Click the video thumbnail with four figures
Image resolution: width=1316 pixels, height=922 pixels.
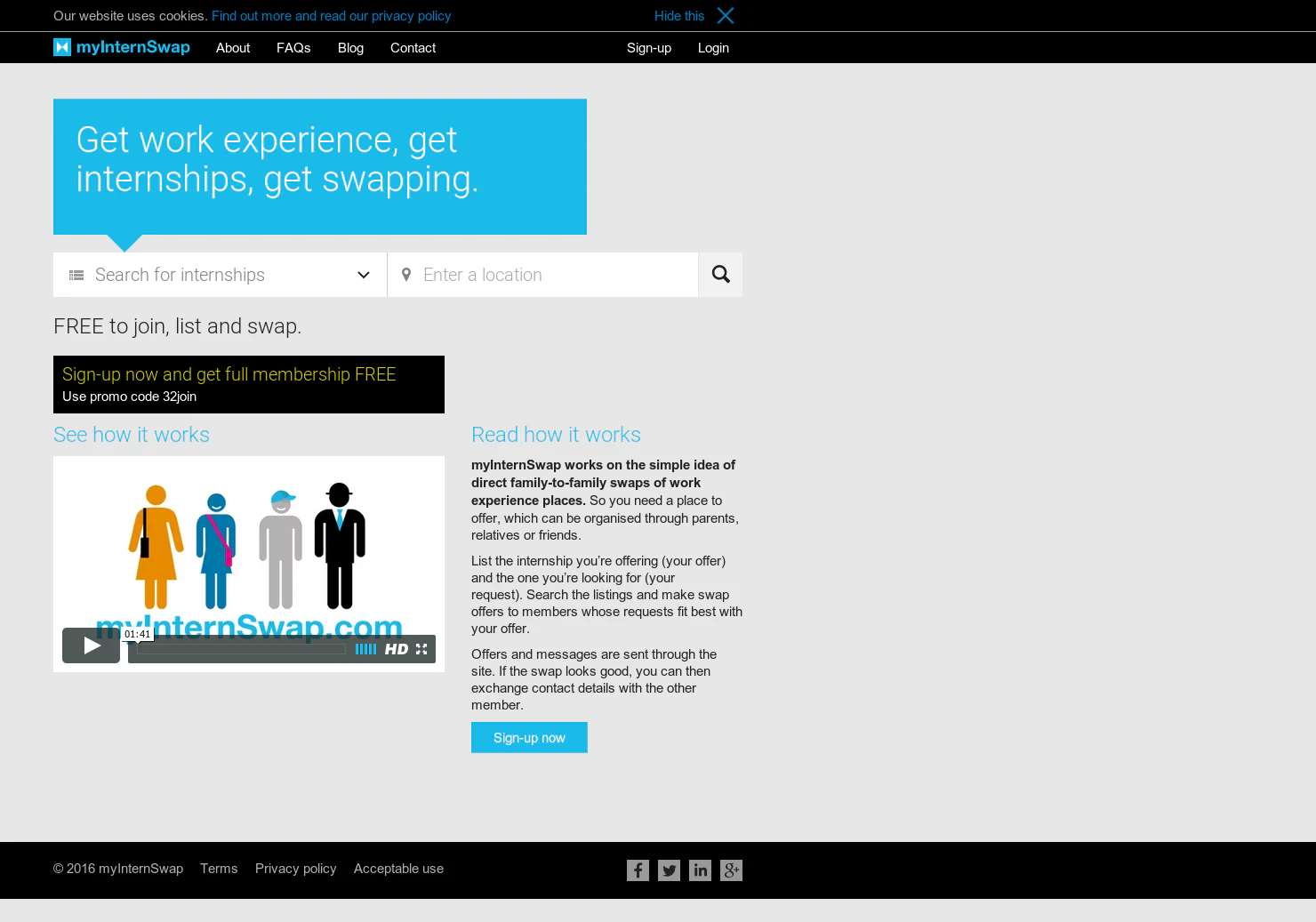coord(249,564)
